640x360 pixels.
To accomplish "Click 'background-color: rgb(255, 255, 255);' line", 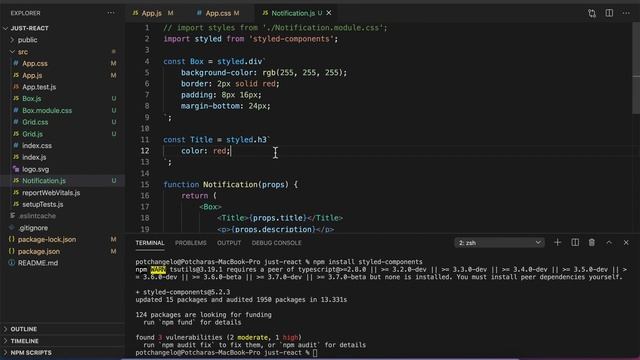I will tap(264, 73).
